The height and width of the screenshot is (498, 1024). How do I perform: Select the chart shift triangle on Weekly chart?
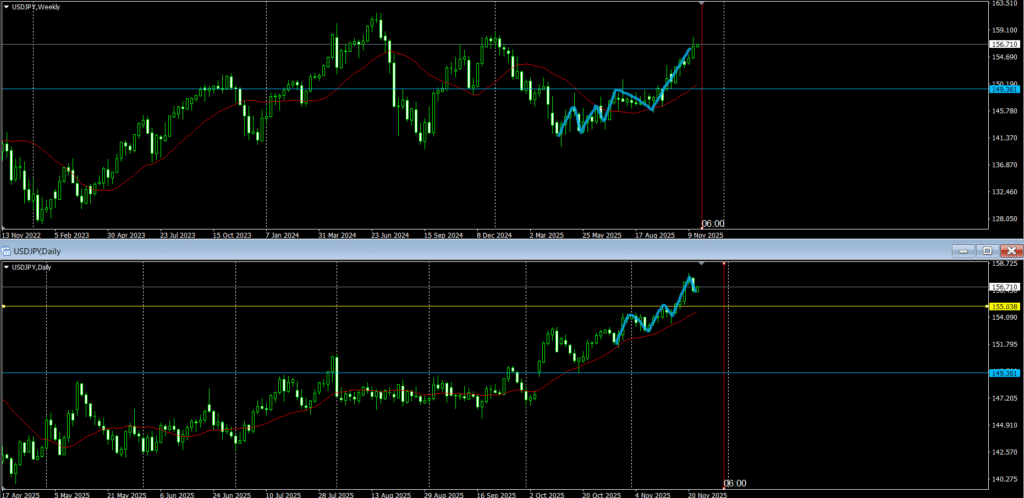[x=702, y=4]
